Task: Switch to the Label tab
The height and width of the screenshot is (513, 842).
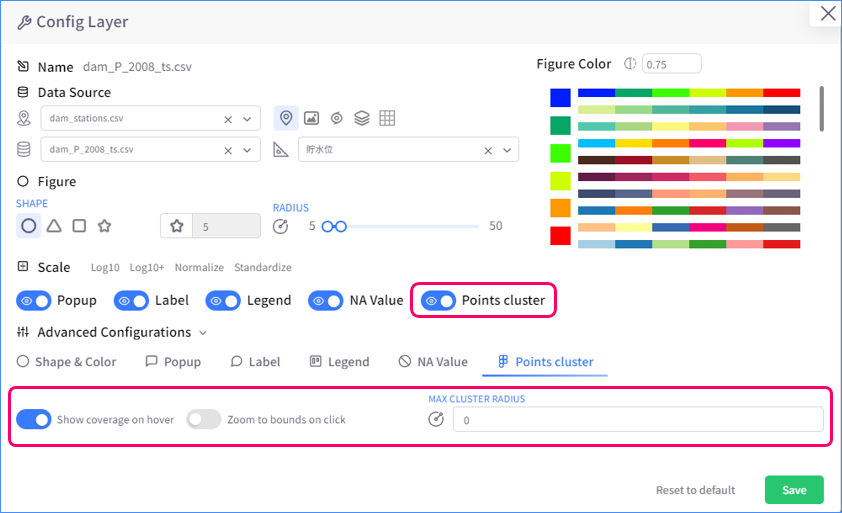Action: [255, 362]
